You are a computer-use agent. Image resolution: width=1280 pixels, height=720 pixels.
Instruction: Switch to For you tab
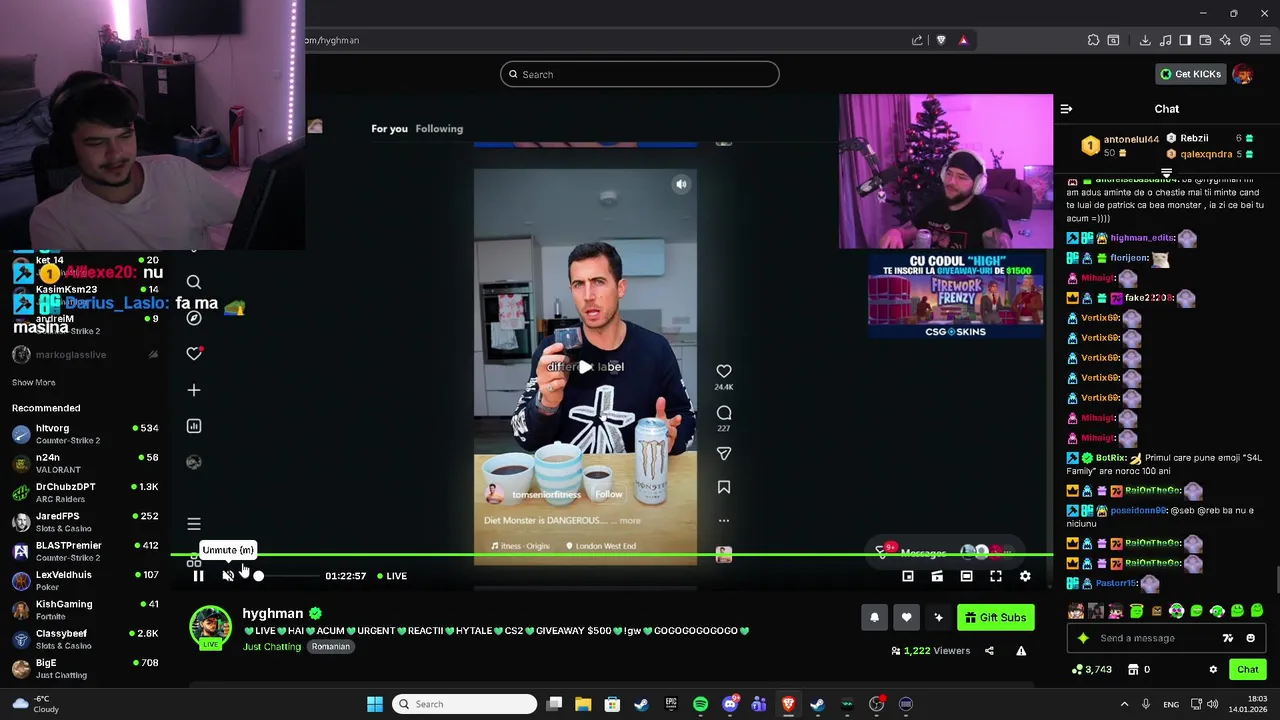tap(389, 129)
